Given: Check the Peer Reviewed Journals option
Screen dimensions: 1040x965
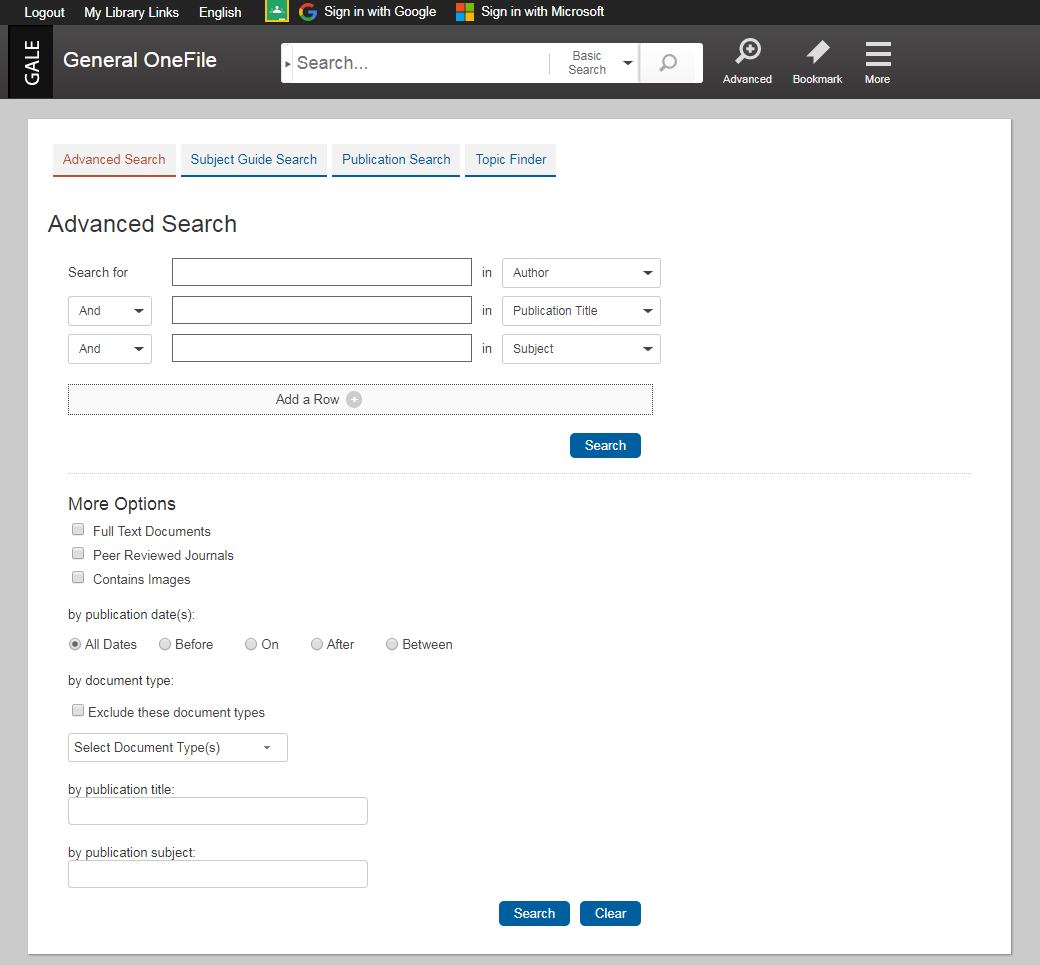Looking at the screenshot, I should tap(78, 554).
